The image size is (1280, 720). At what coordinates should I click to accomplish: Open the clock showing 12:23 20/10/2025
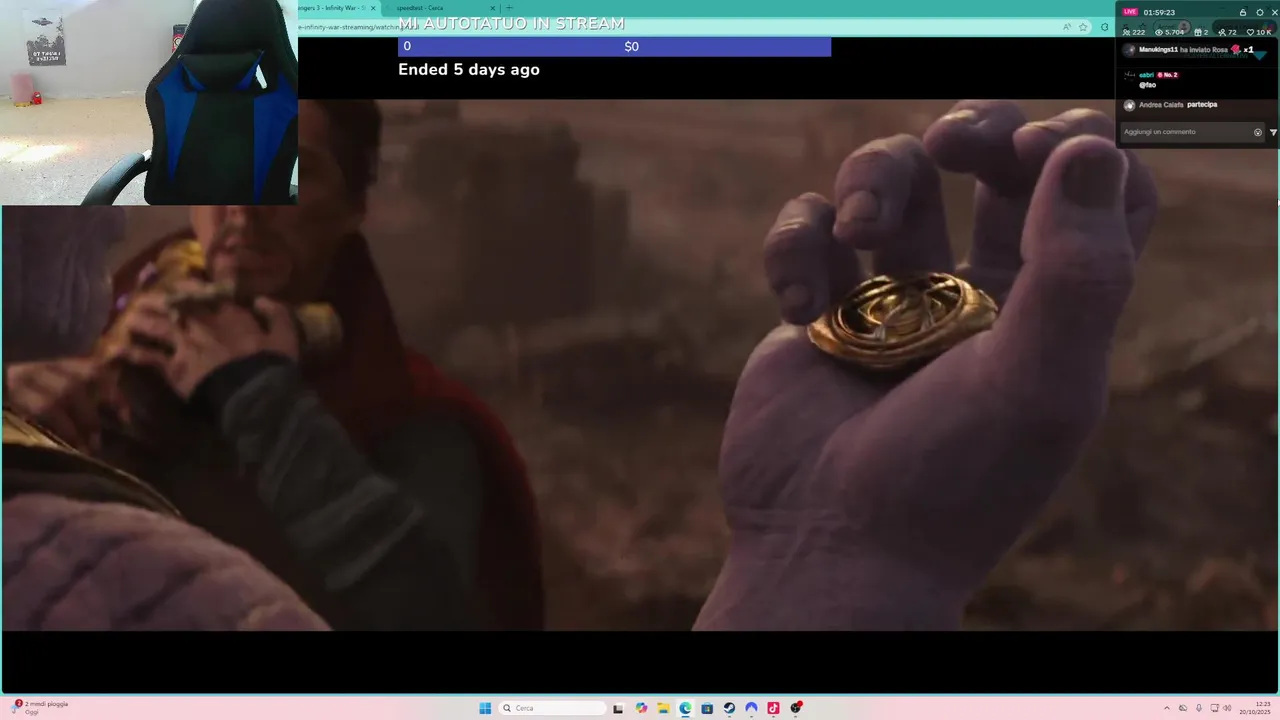pyautogui.click(x=1256, y=708)
